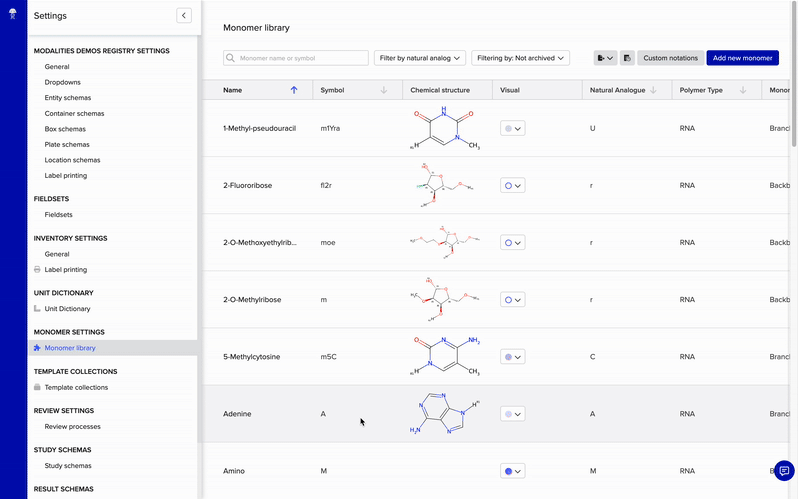This screenshot has height=499, width=798.
Task: Open Plate schemas settings
Action: (x=67, y=145)
